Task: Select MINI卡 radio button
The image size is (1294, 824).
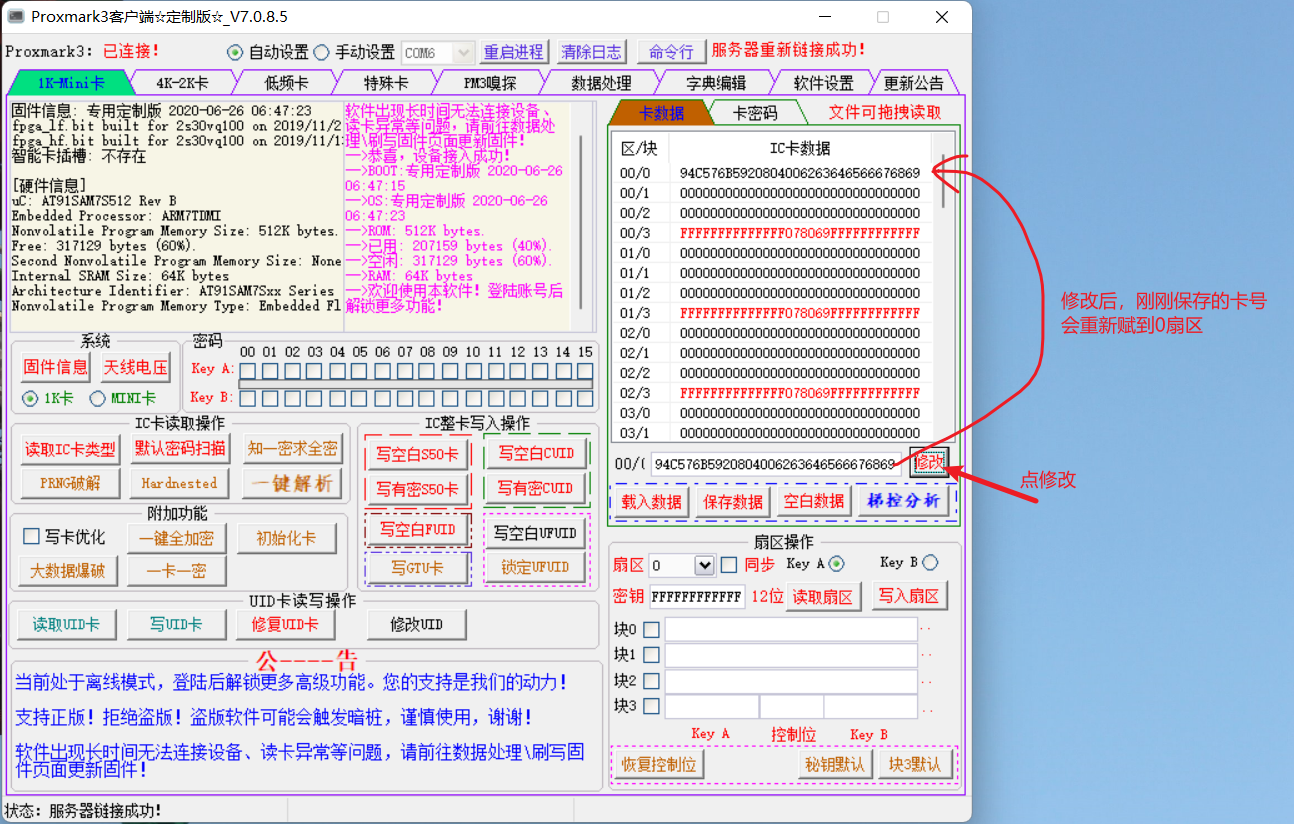Action: tap(98, 398)
